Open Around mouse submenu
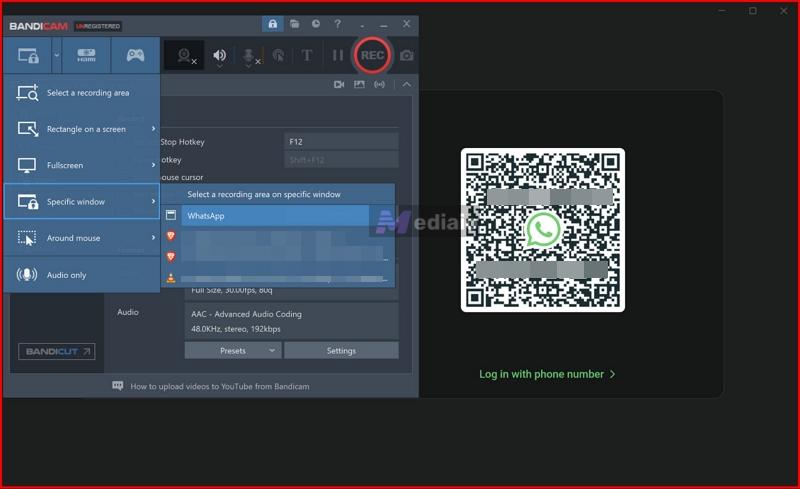Screen dimensions: 800x489 (x=82, y=238)
